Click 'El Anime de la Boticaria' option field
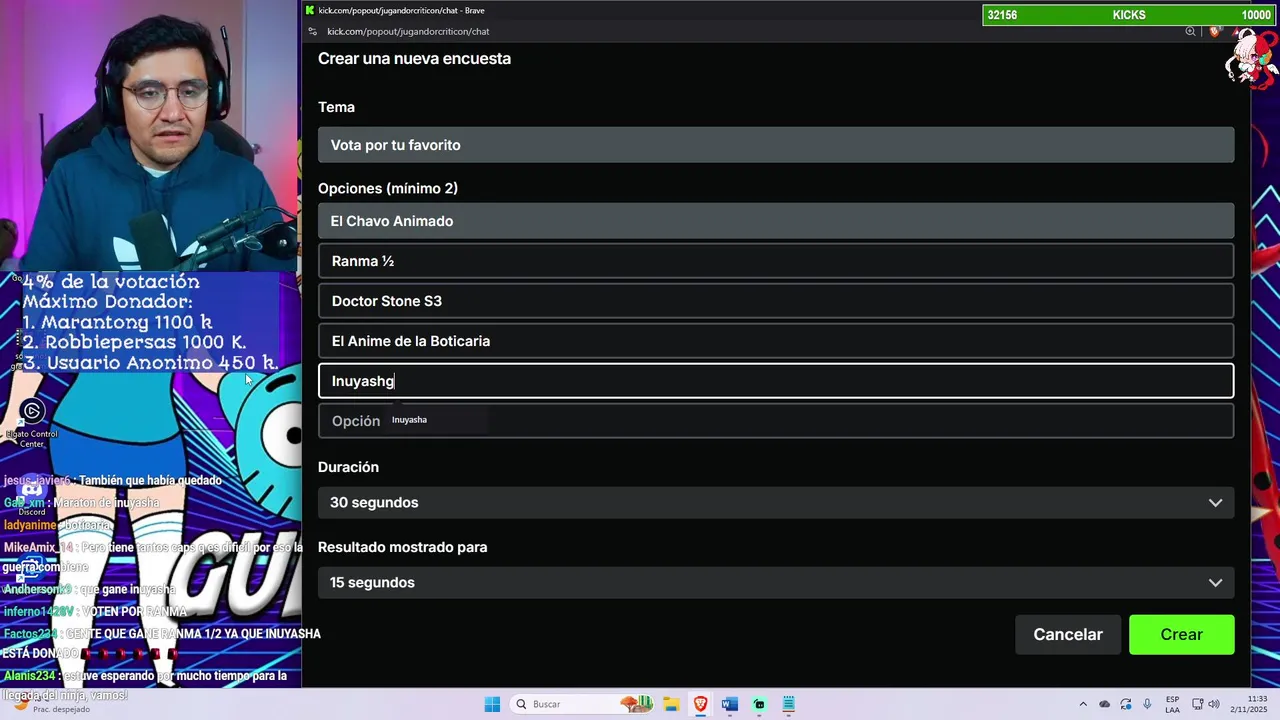This screenshot has width=1280, height=720. tap(776, 341)
